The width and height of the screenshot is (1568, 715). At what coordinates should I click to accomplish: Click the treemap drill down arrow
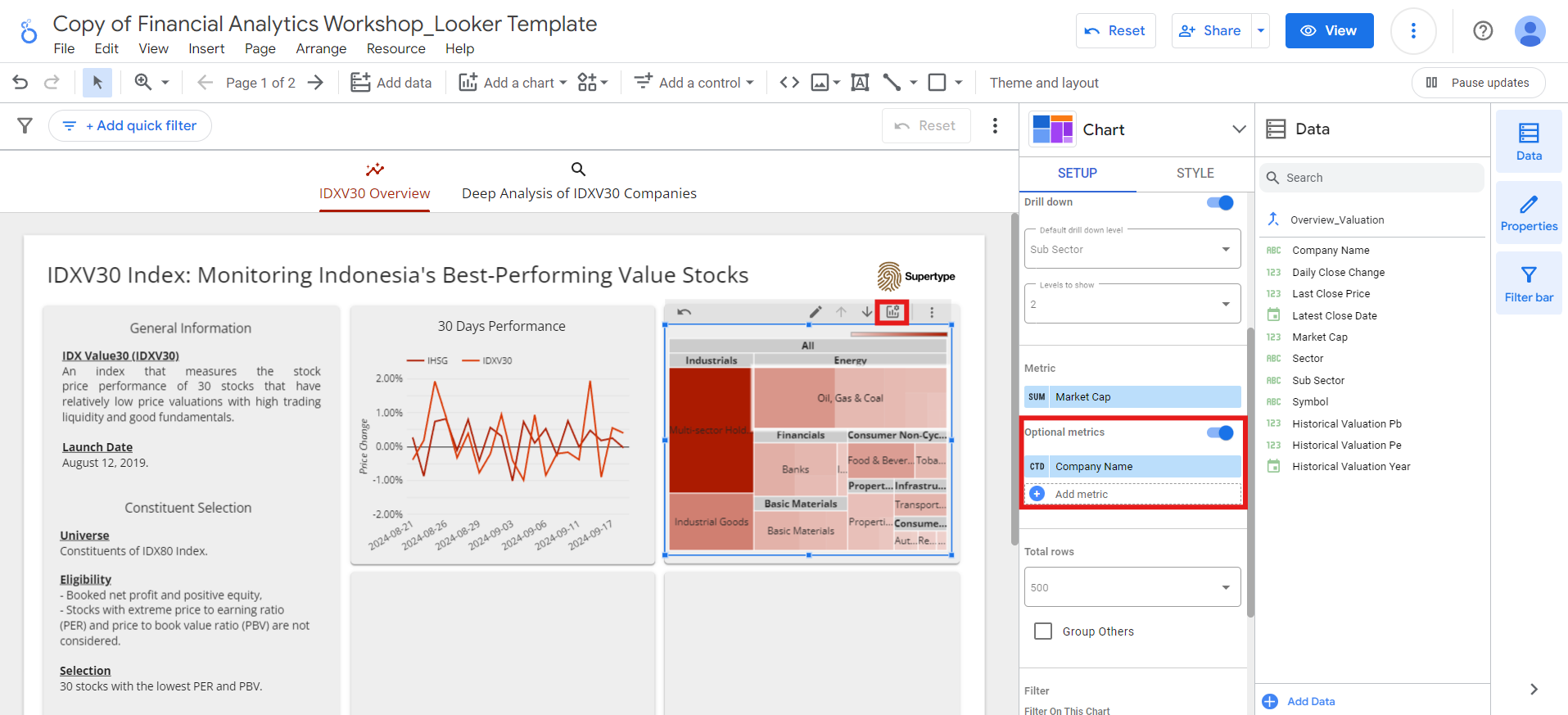pos(867,312)
